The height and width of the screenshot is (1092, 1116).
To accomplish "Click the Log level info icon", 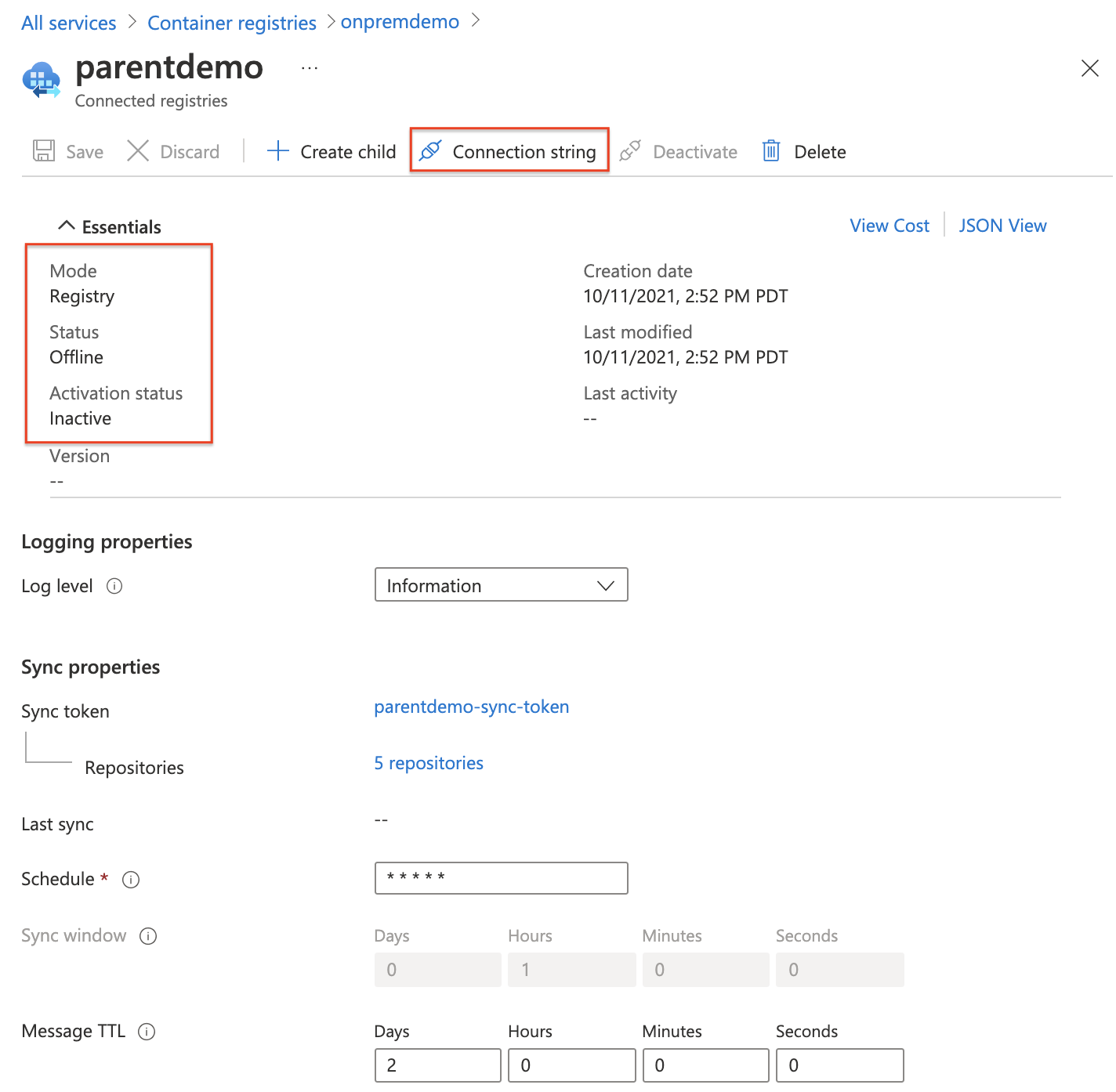I will 114,586.
